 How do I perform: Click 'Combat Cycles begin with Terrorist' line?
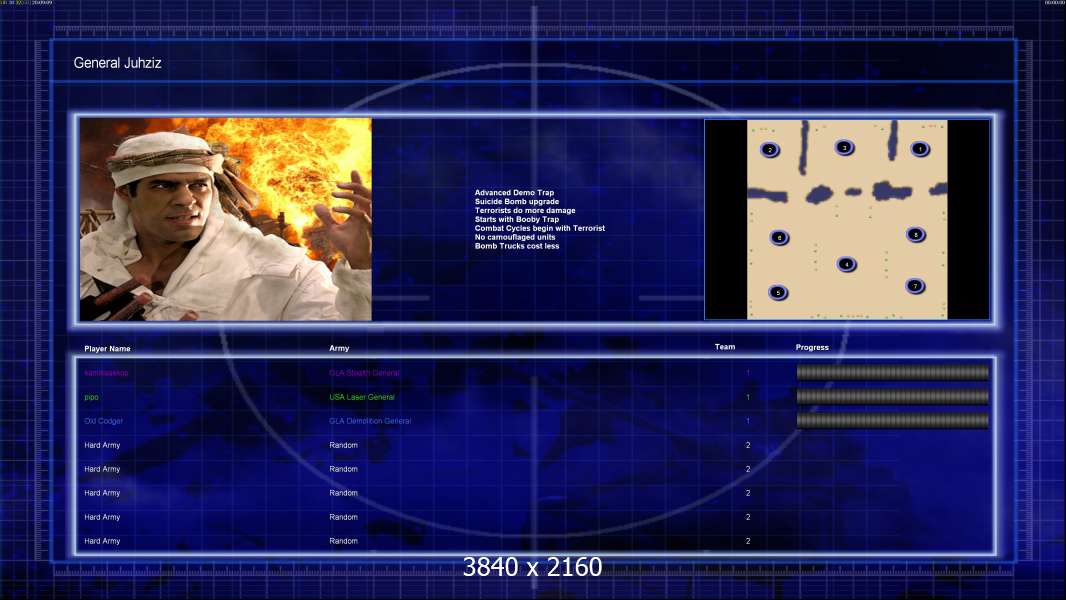coord(540,228)
